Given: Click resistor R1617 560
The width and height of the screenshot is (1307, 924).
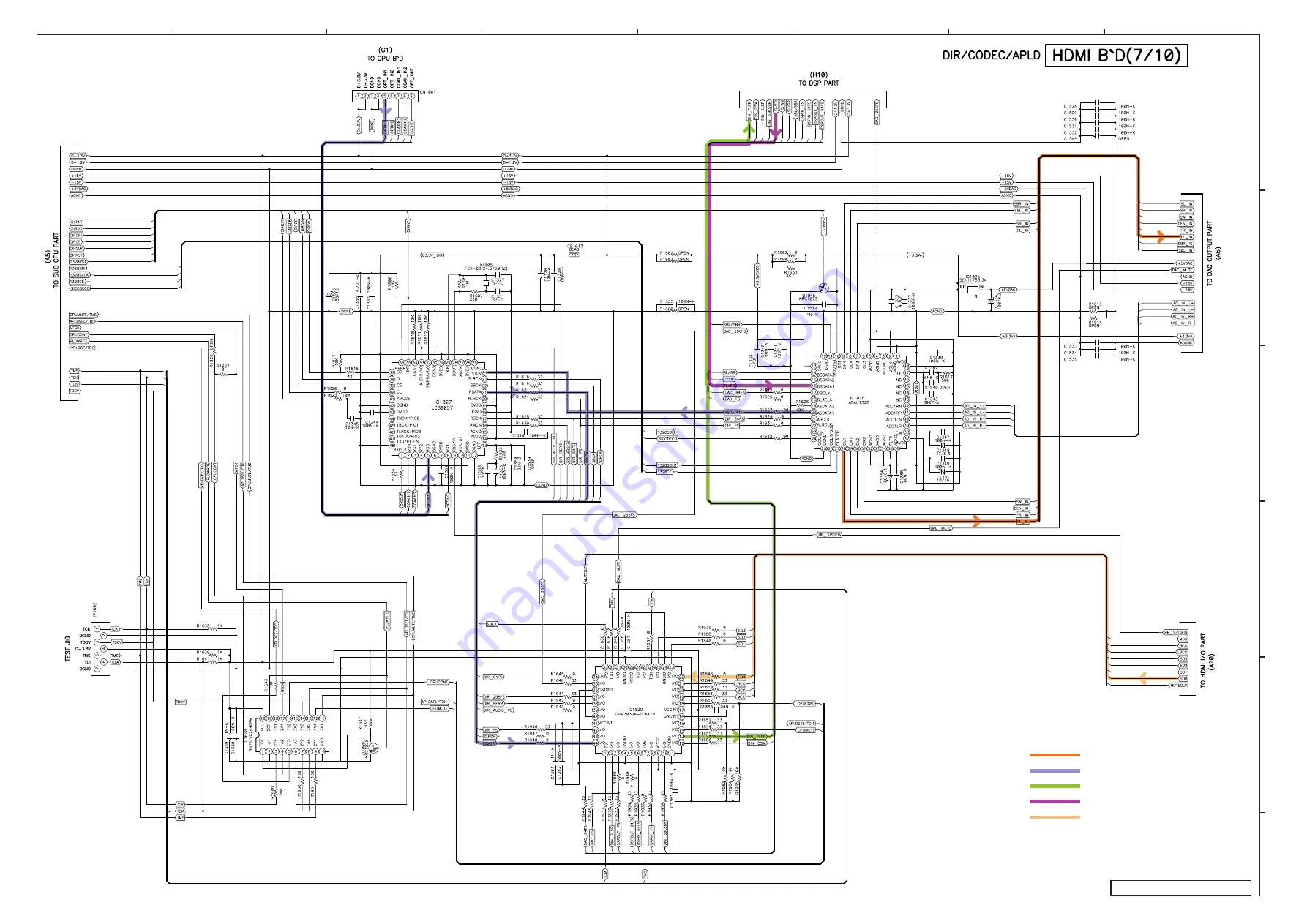Looking at the screenshot, I should pos(945,377).
